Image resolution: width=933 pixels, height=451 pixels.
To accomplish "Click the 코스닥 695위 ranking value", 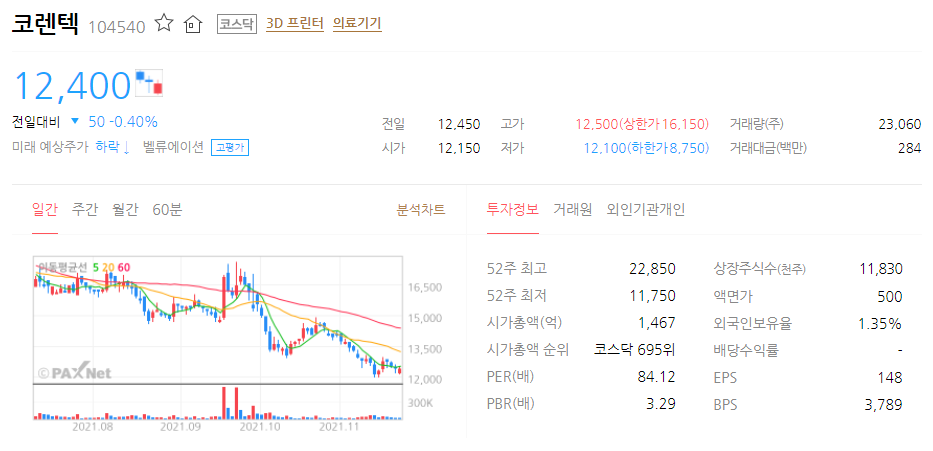I will tap(635, 350).
